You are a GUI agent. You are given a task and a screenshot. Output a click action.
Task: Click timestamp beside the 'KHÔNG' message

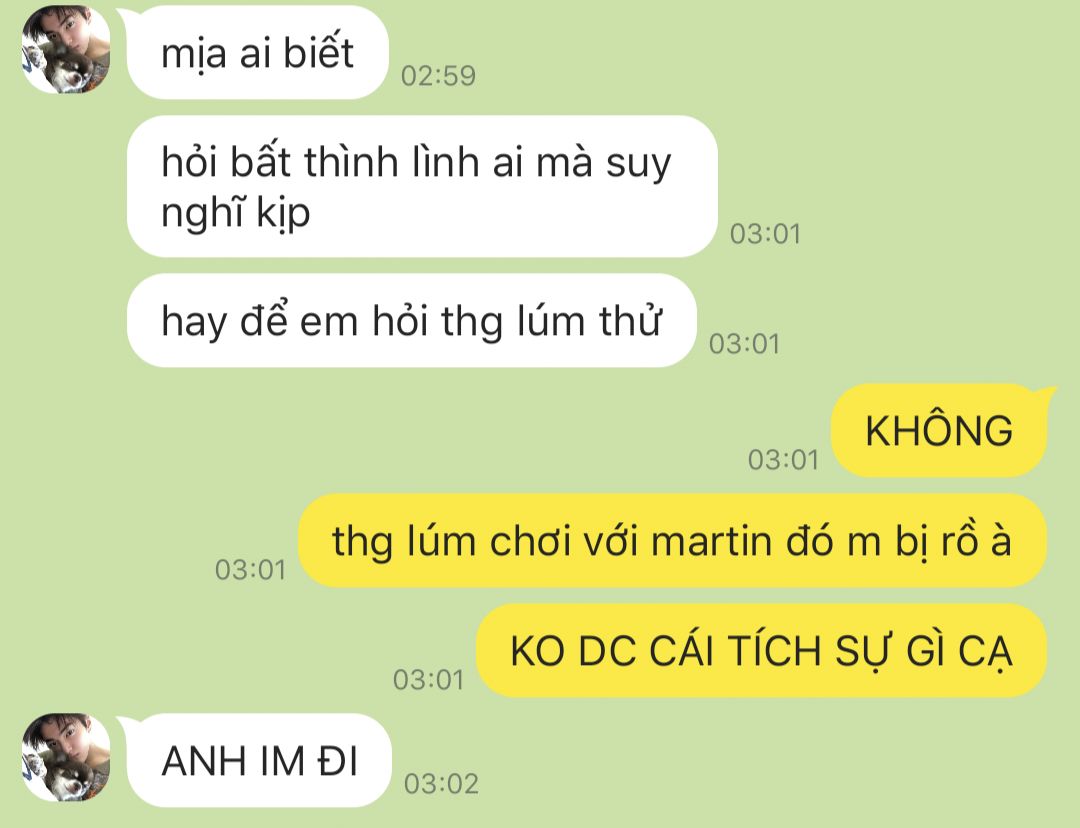click(783, 460)
